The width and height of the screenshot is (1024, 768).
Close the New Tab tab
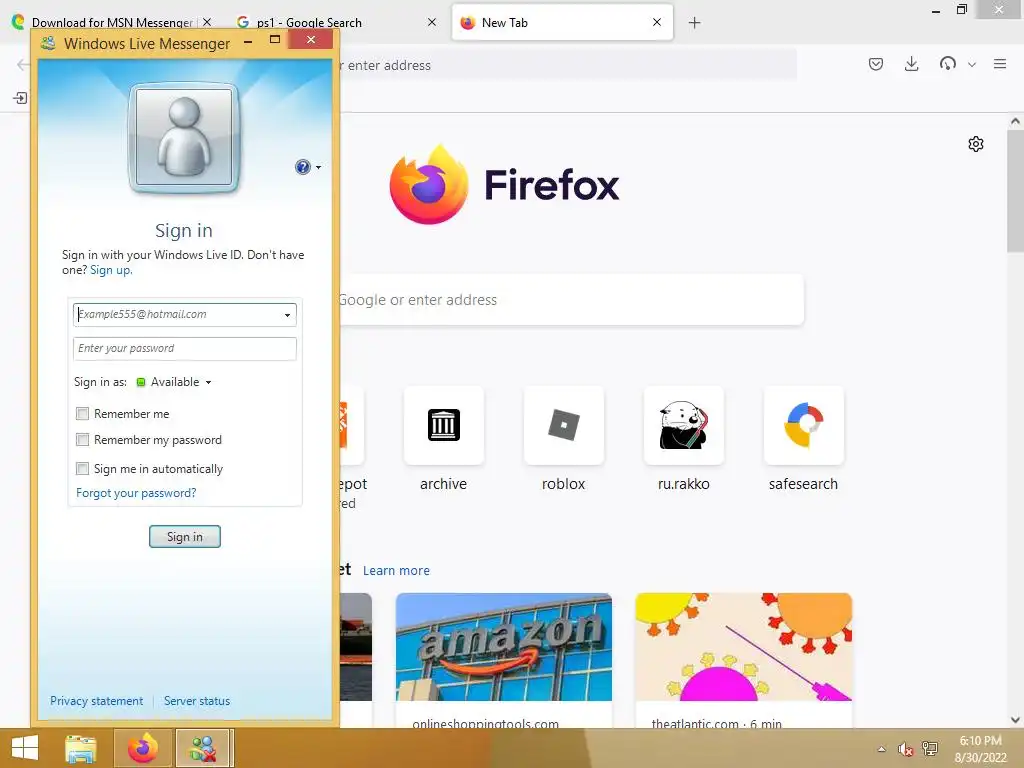pos(657,22)
